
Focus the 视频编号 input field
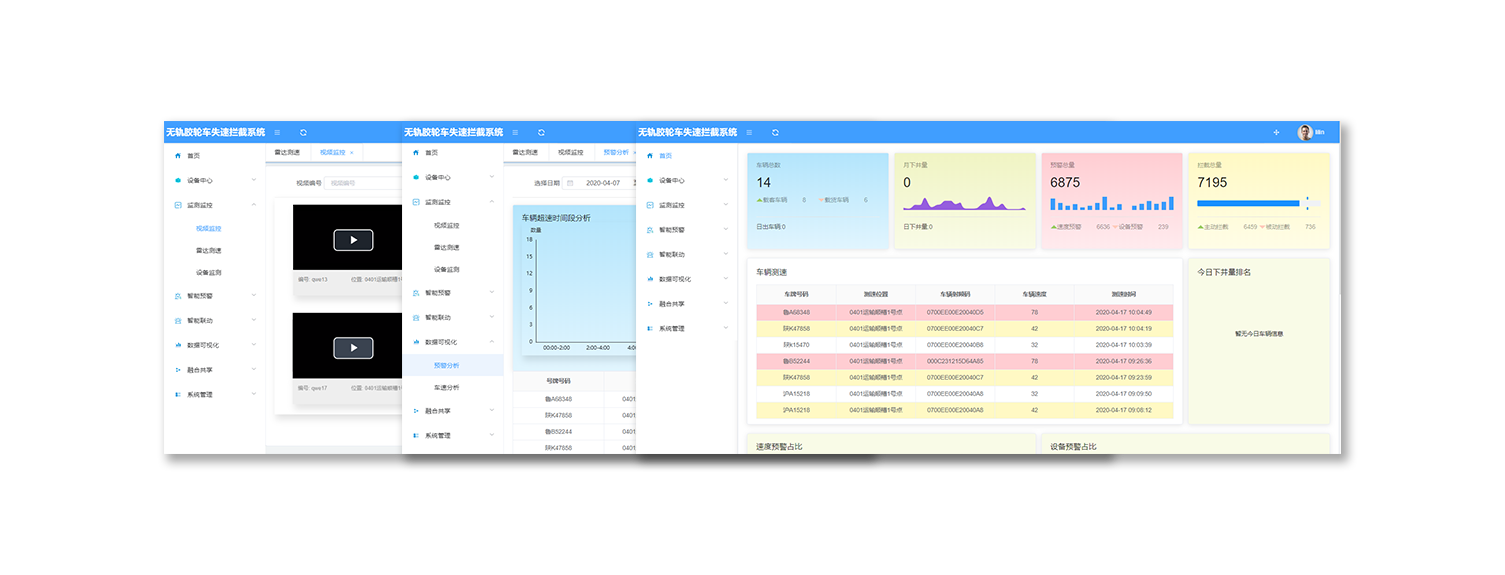click(365, 183)
